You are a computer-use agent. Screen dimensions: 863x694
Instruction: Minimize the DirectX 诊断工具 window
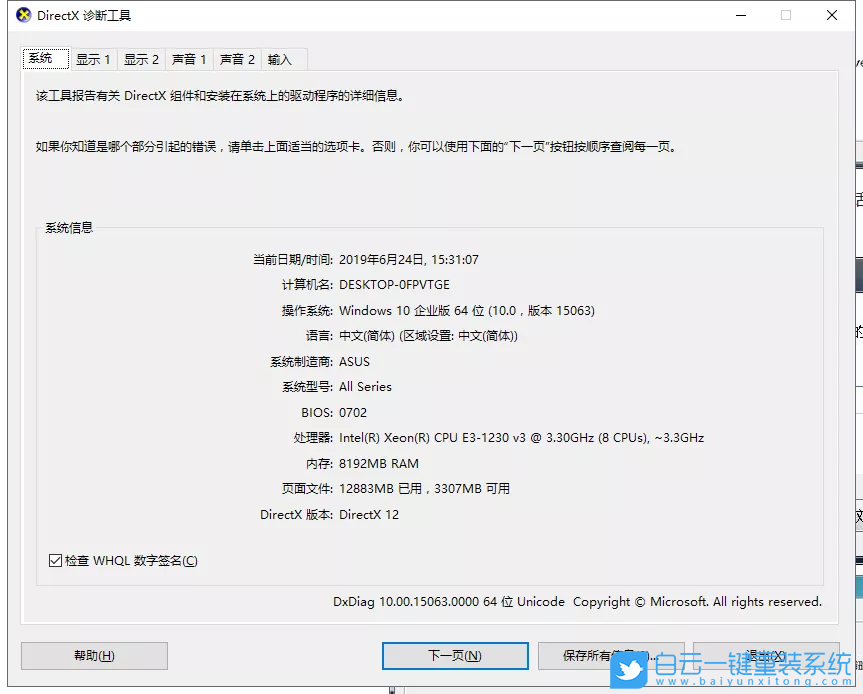[740, 15]
